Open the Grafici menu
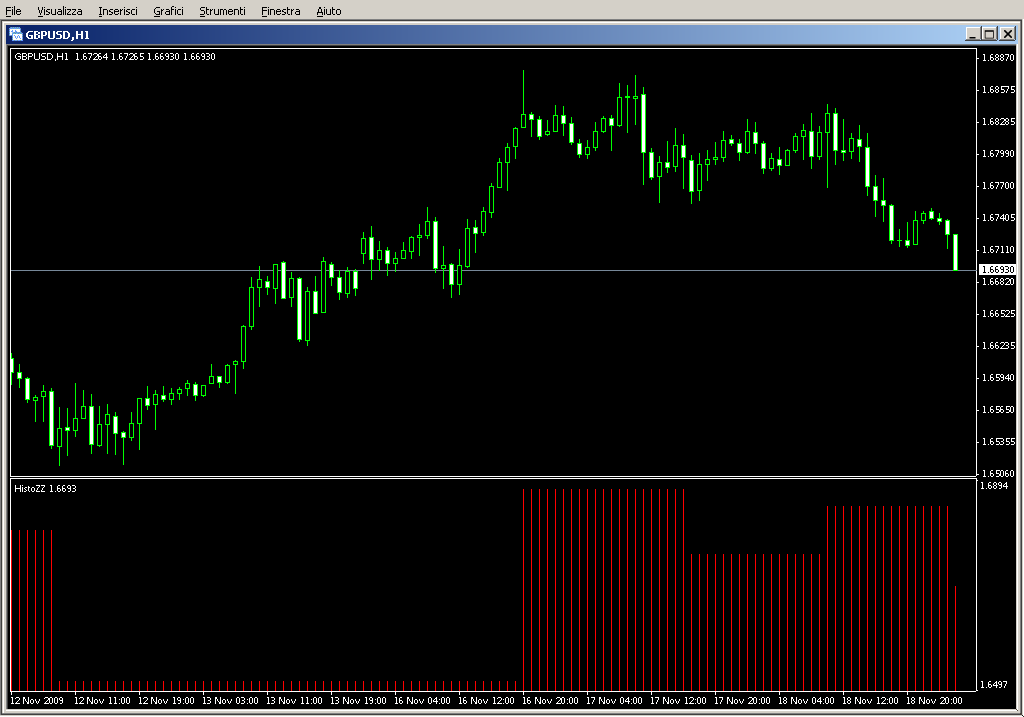Screen dimensions: 1024x717 (168, 11)
